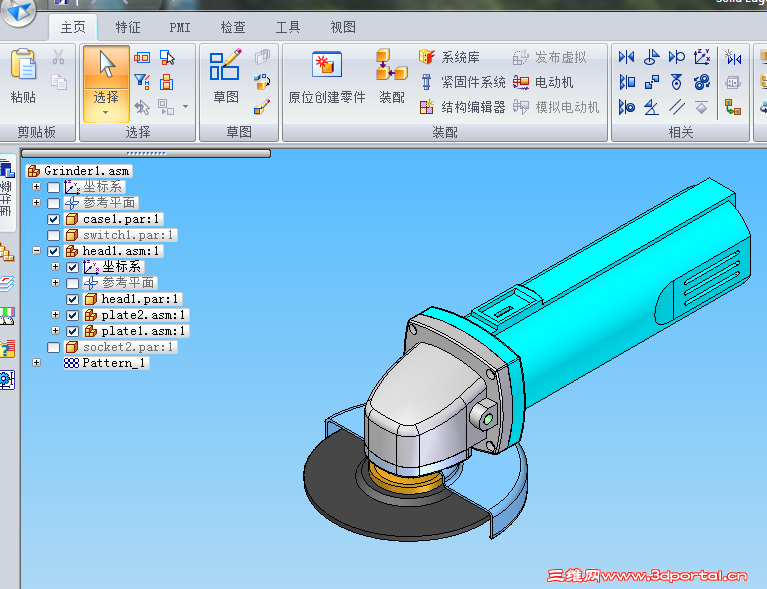
Task: Uncheck plate1.asm:1 checkbox
Action: tap(72, 331)
